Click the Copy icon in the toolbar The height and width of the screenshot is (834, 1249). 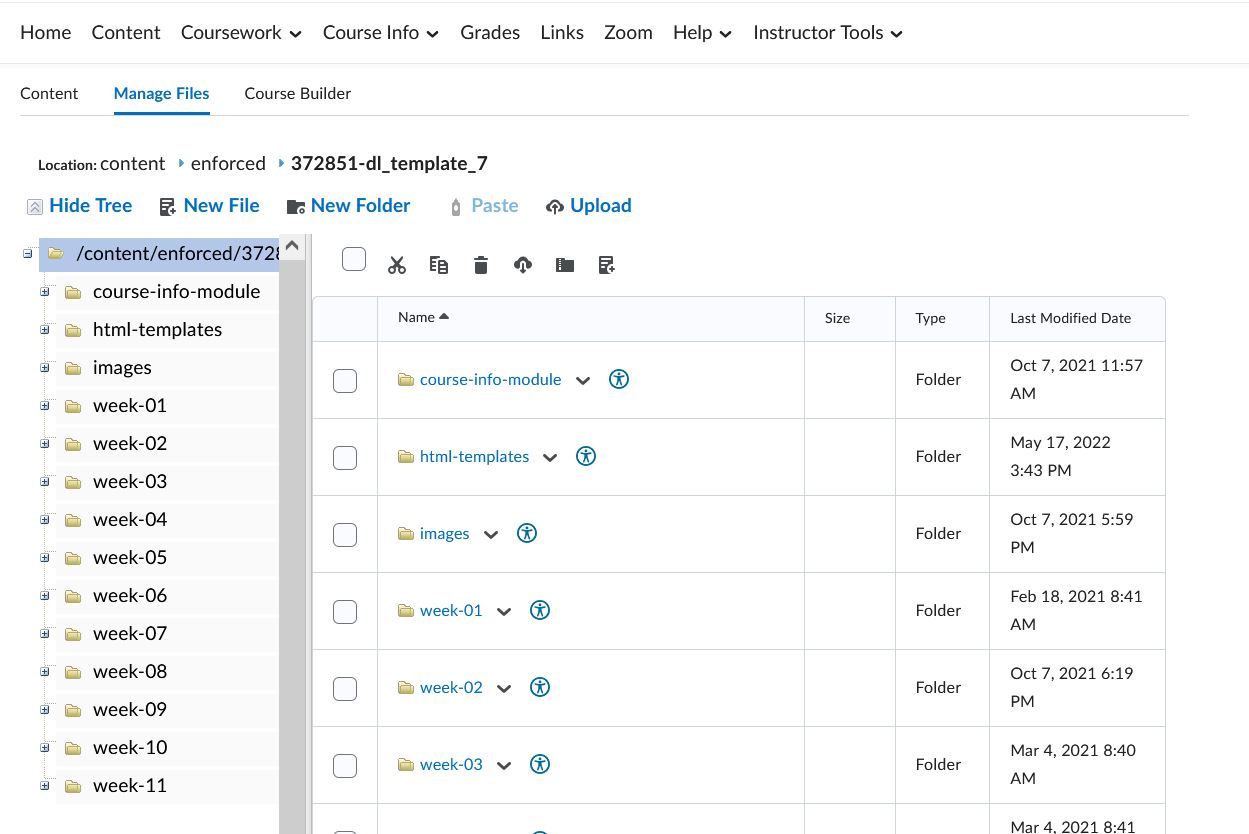[x=438, y=264]
